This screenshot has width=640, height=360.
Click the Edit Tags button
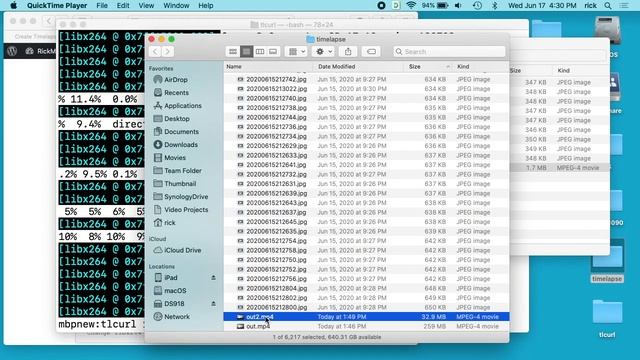tap(371, 51)
